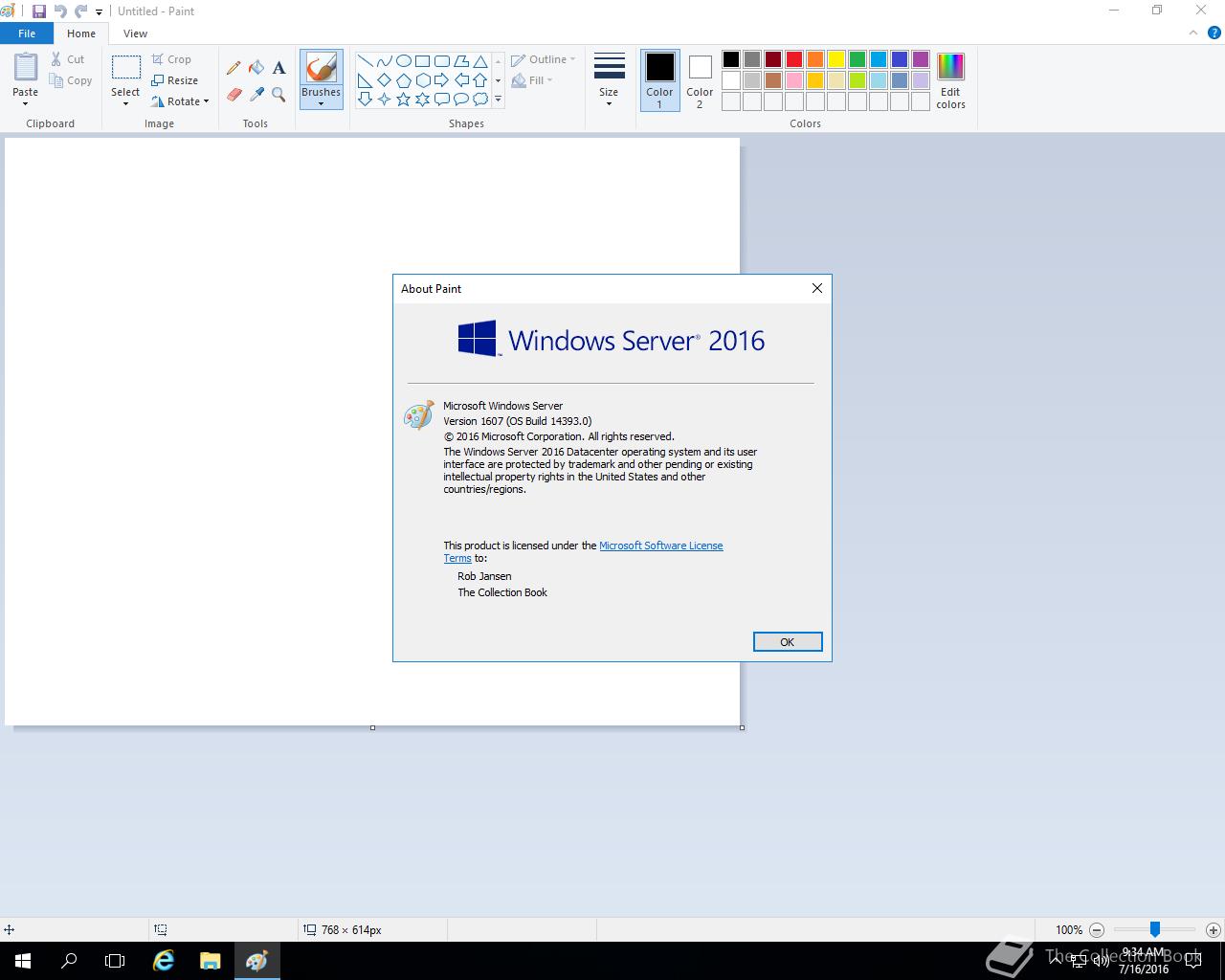Screen dimensions: 1225x980
Task: Expand the Shapes gallery more arrow
Action: [498, 100]
